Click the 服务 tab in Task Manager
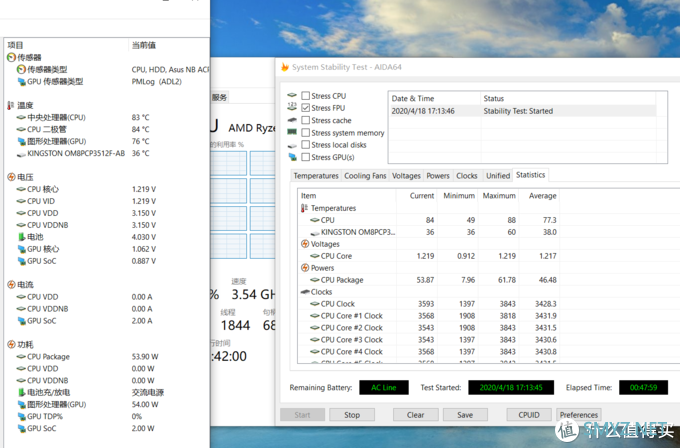Viewport: 680px width, 448px height. point(219,97)
